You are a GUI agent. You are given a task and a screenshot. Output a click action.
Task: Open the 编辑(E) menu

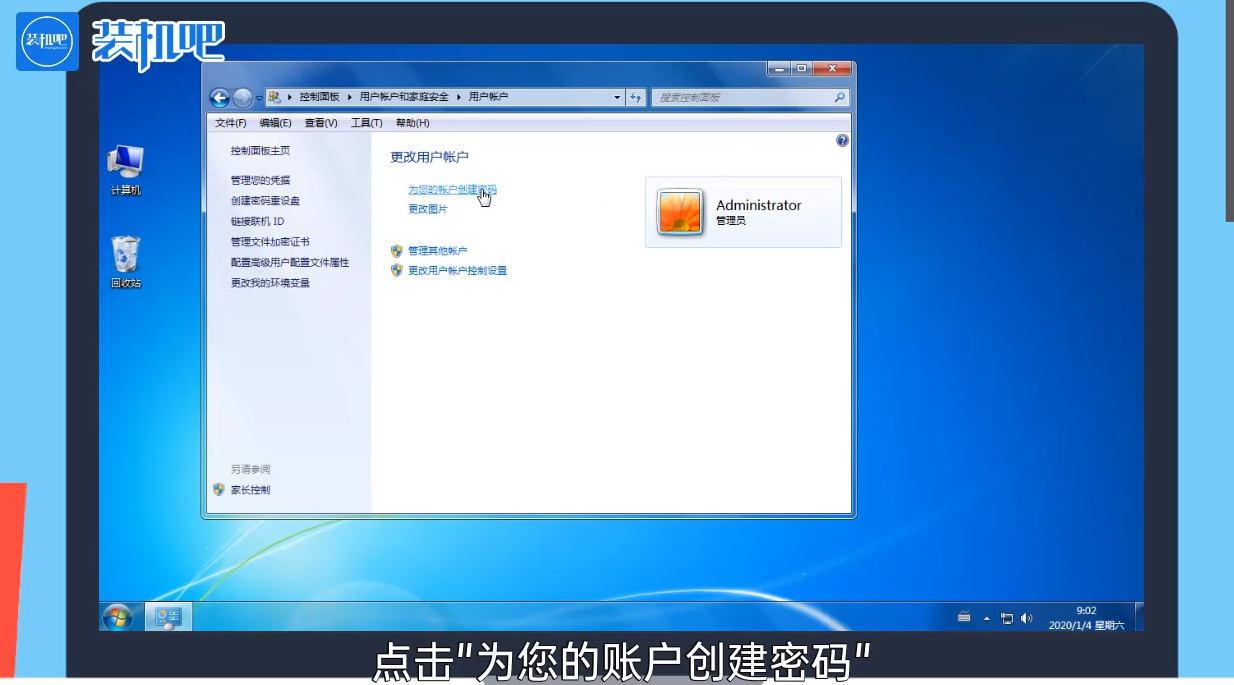coord(275,123)
